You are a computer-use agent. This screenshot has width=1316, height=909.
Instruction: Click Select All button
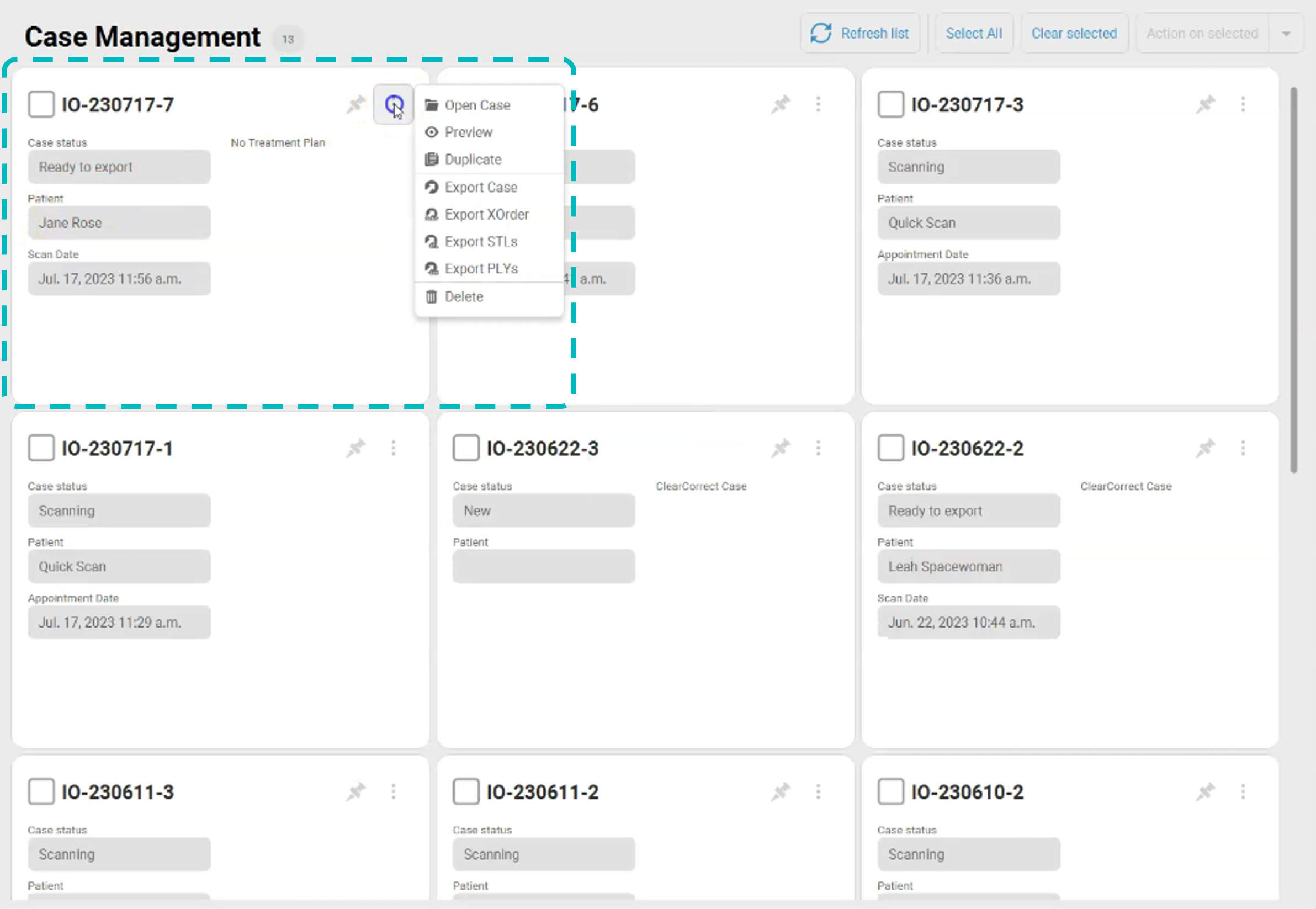974,34
